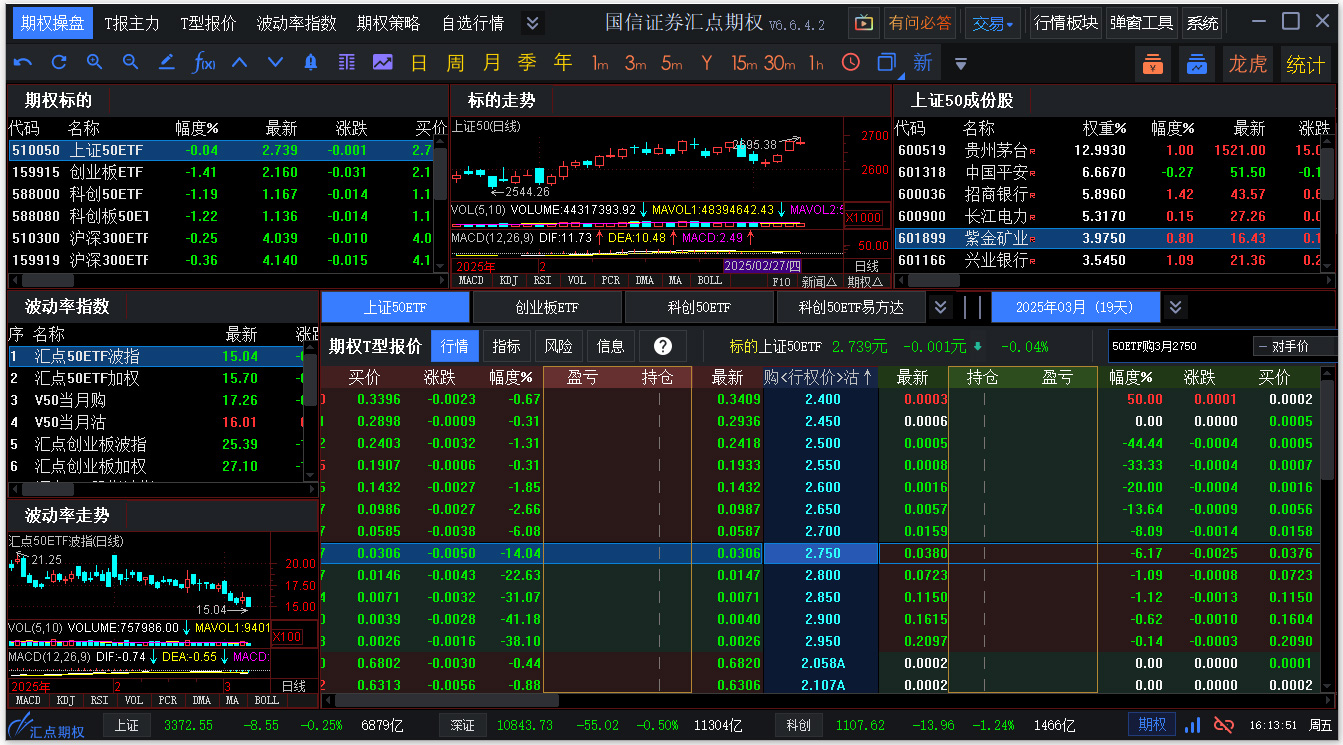Select the 30m chart period
This screenshot has height=745, width=1343.
click(780, 63)
